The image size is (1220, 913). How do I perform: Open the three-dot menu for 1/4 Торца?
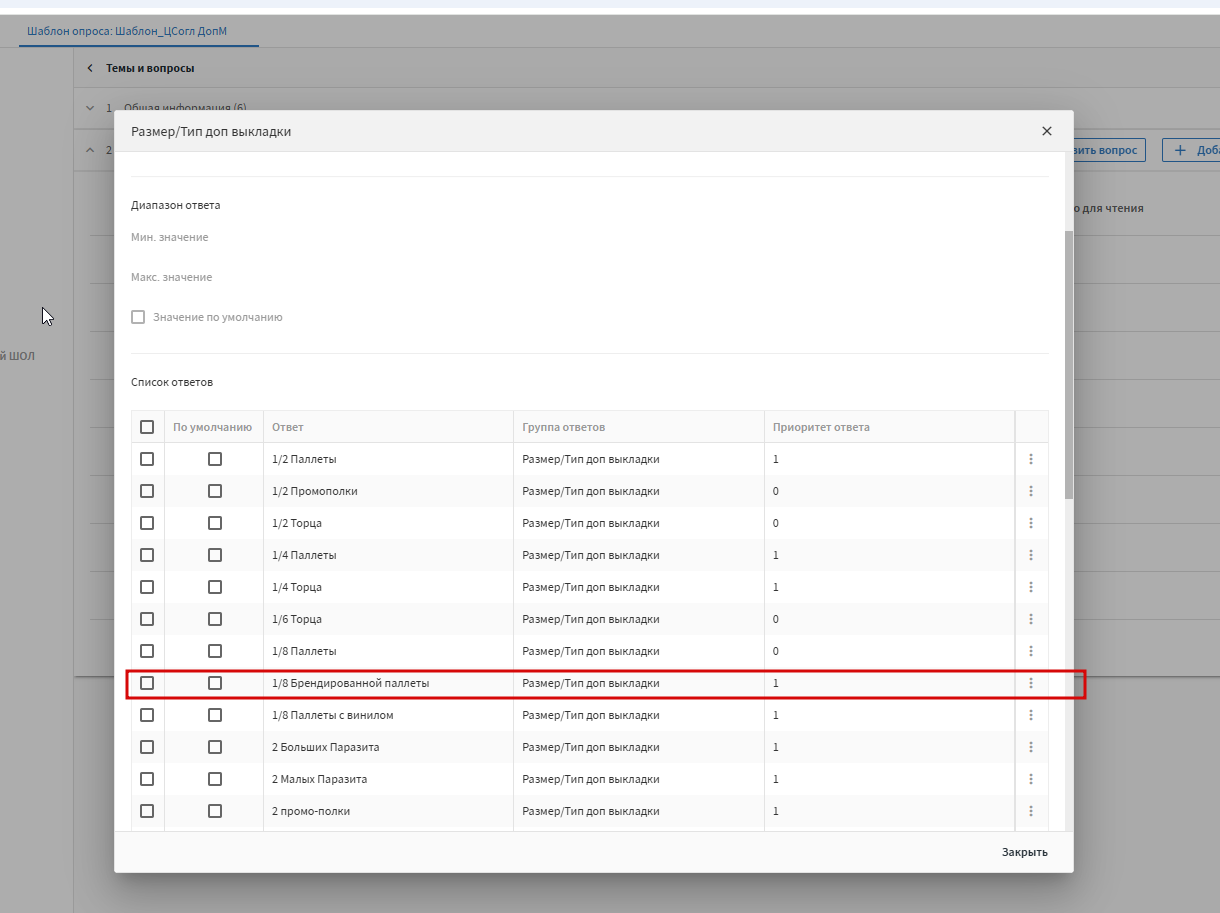coord(1031,587)
